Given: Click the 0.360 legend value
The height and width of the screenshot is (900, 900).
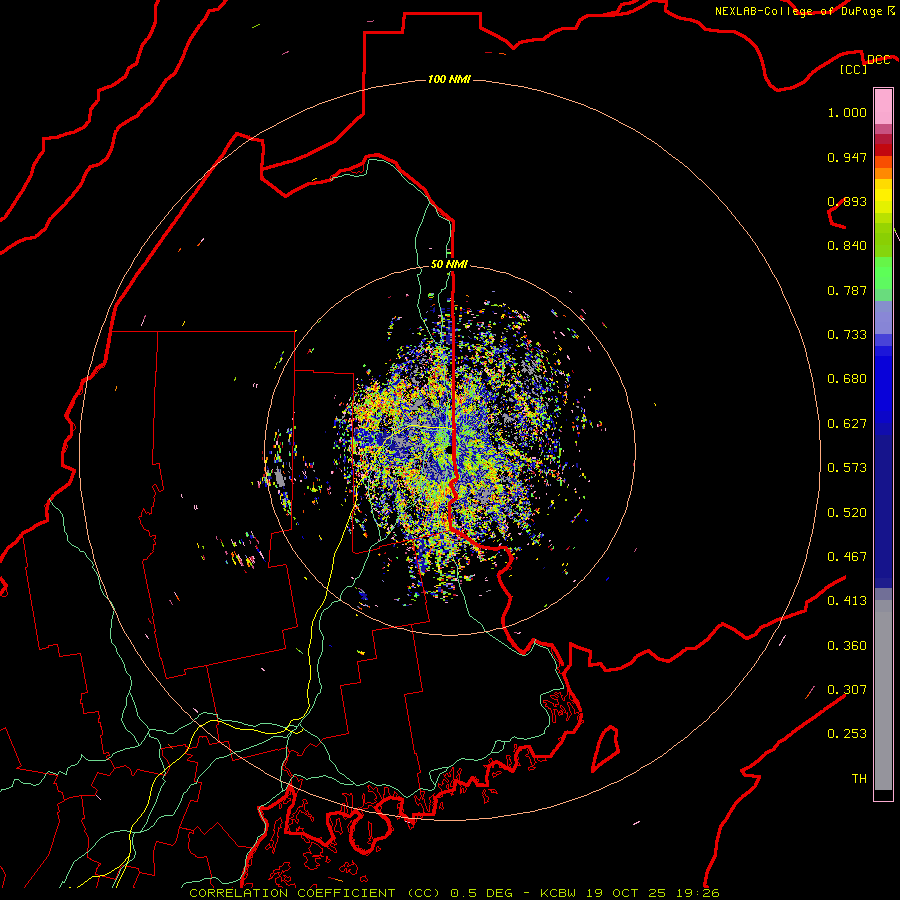Looking at the screenshot, I should click(847, 646).
